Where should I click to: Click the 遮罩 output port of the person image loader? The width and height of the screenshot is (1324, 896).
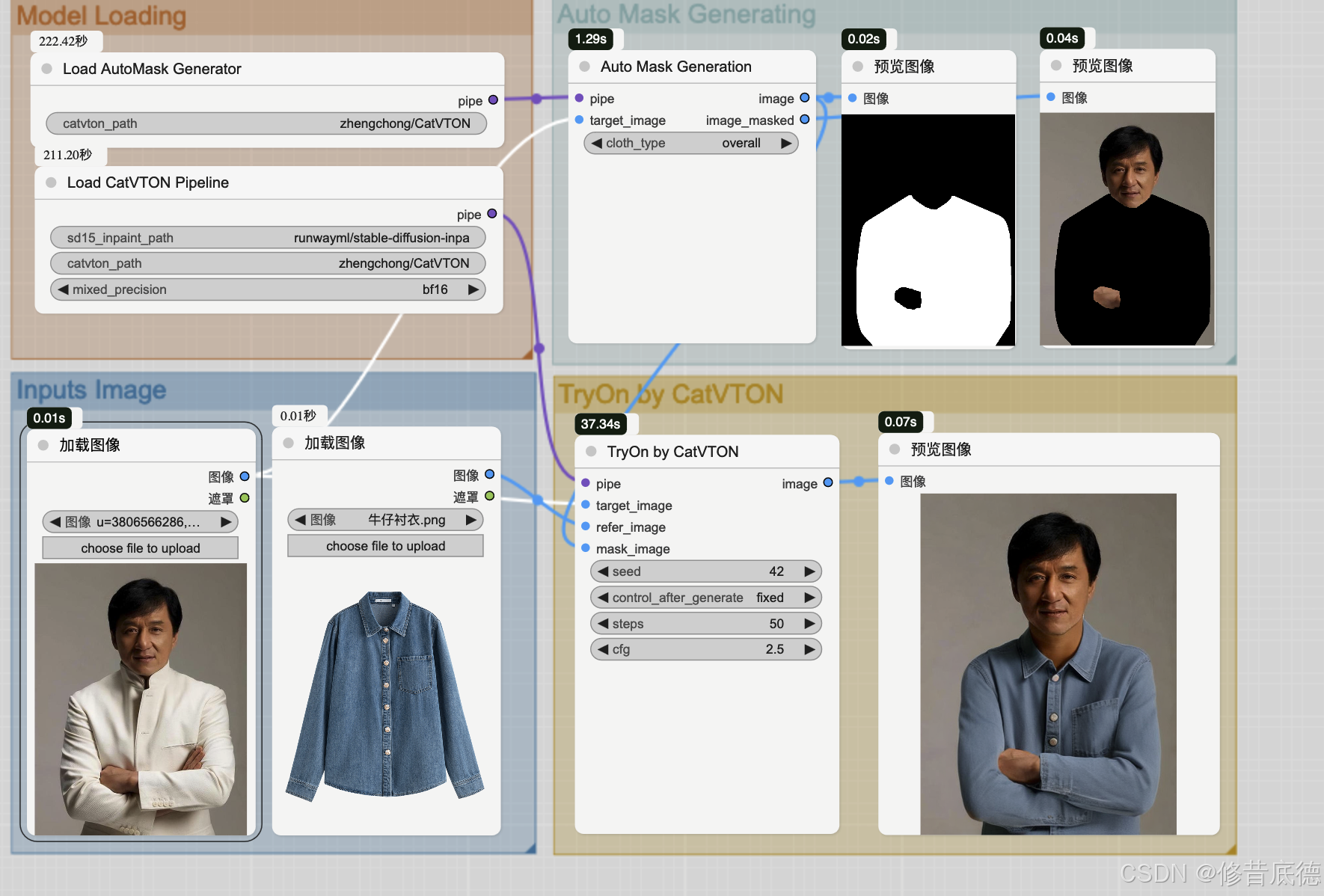point(245,497)
